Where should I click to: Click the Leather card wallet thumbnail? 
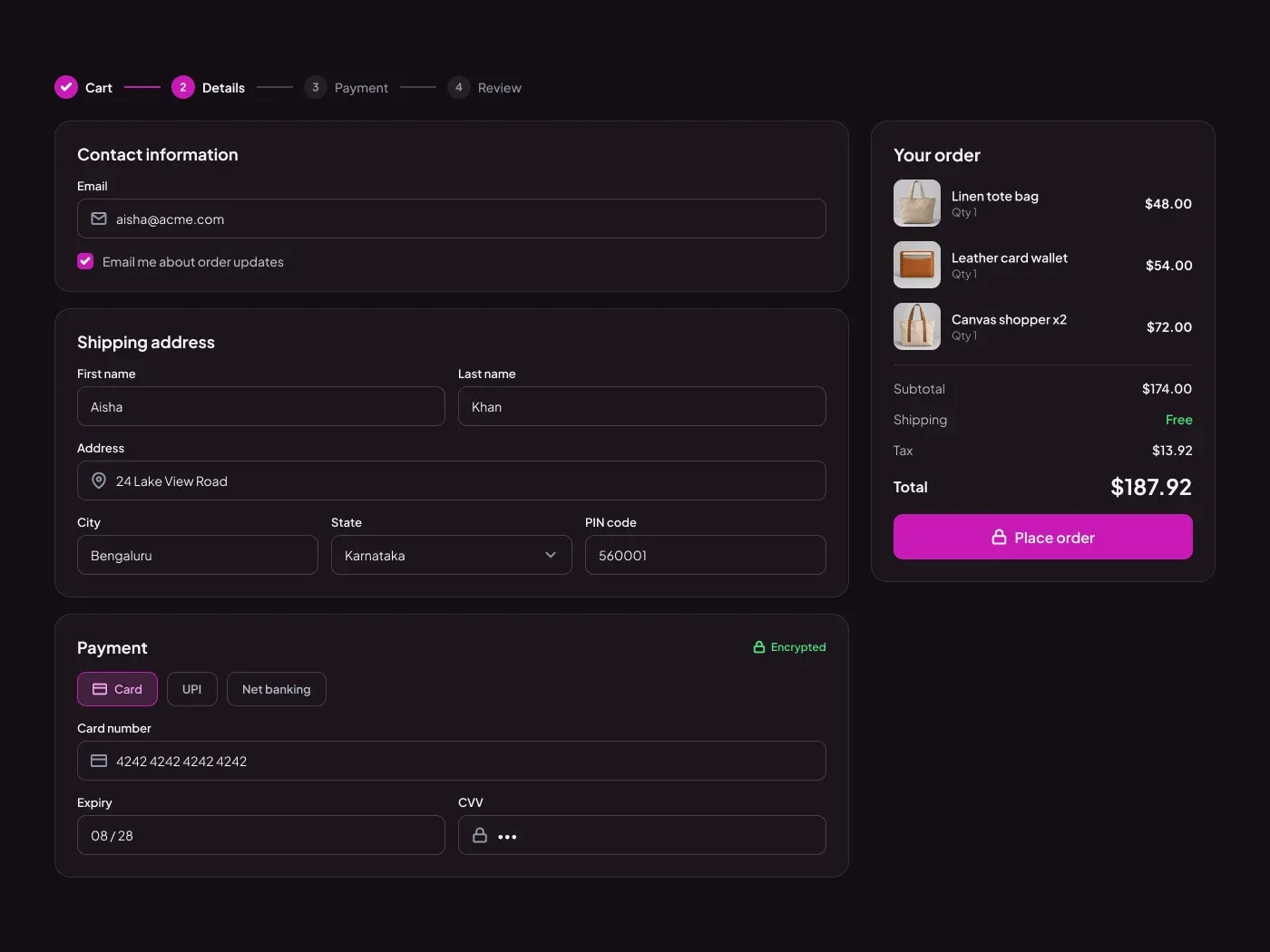917,265
